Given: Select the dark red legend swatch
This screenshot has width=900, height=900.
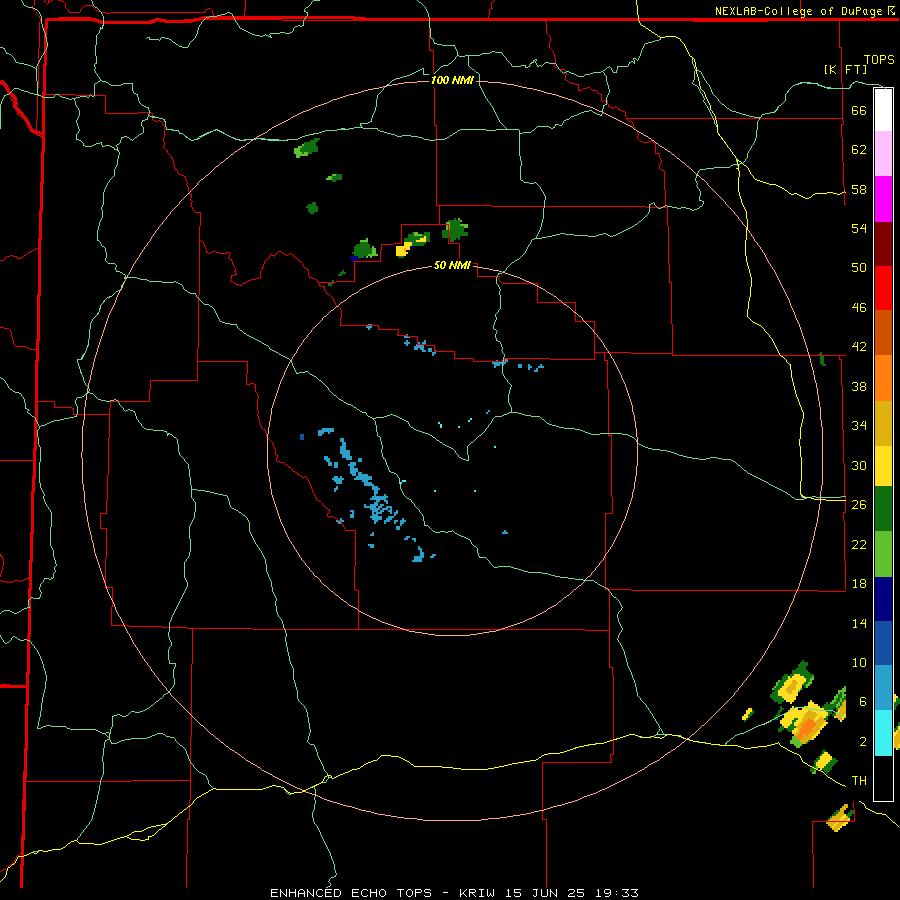Looking at the screenshot, I should pyautogui.click(x=883, y=243).
